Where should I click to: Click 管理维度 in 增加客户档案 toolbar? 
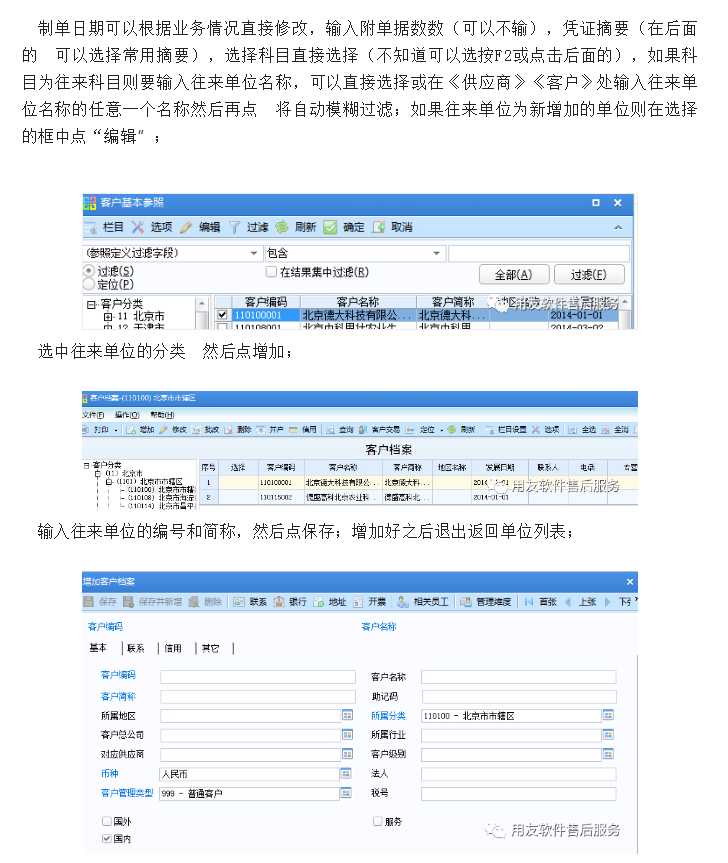486,602
